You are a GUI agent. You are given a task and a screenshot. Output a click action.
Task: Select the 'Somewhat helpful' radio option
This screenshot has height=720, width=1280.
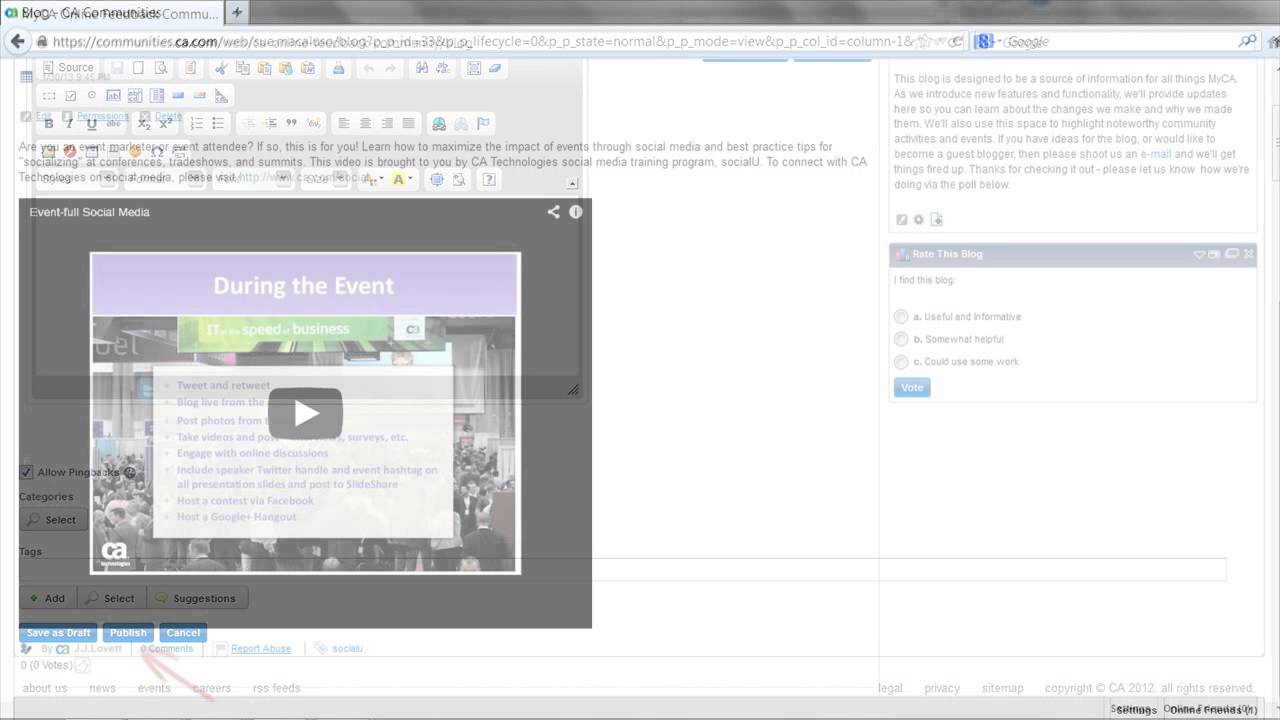coord(901,339)
